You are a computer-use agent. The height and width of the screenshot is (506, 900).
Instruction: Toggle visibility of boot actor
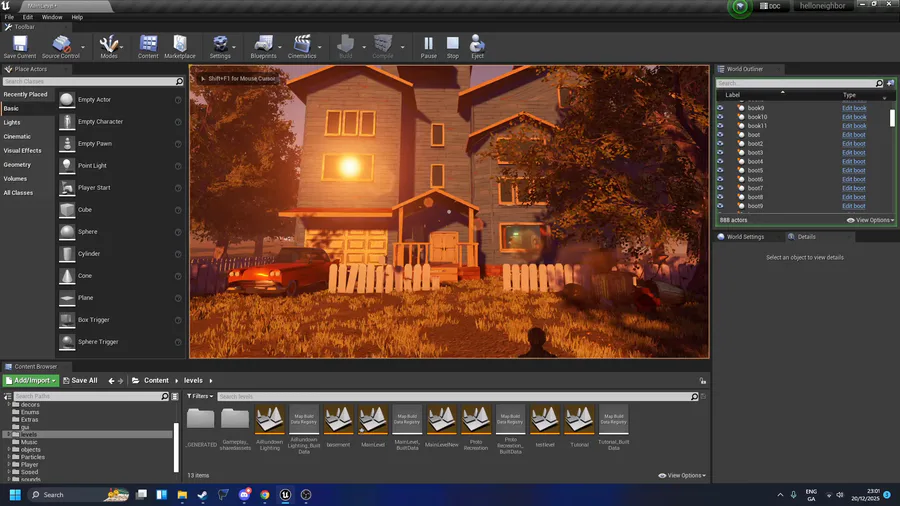click(720, 135)
